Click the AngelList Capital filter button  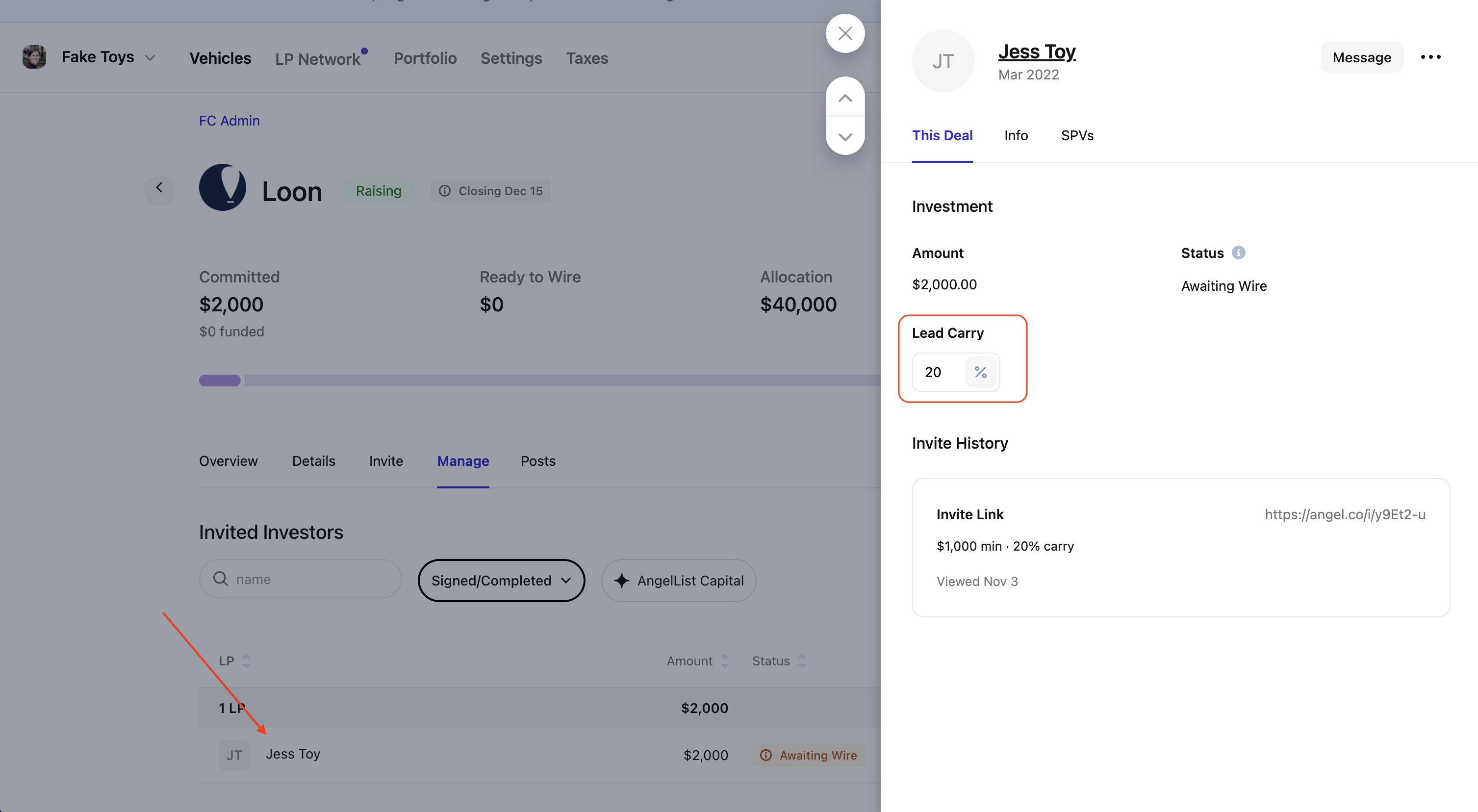(x=678, y=580)
